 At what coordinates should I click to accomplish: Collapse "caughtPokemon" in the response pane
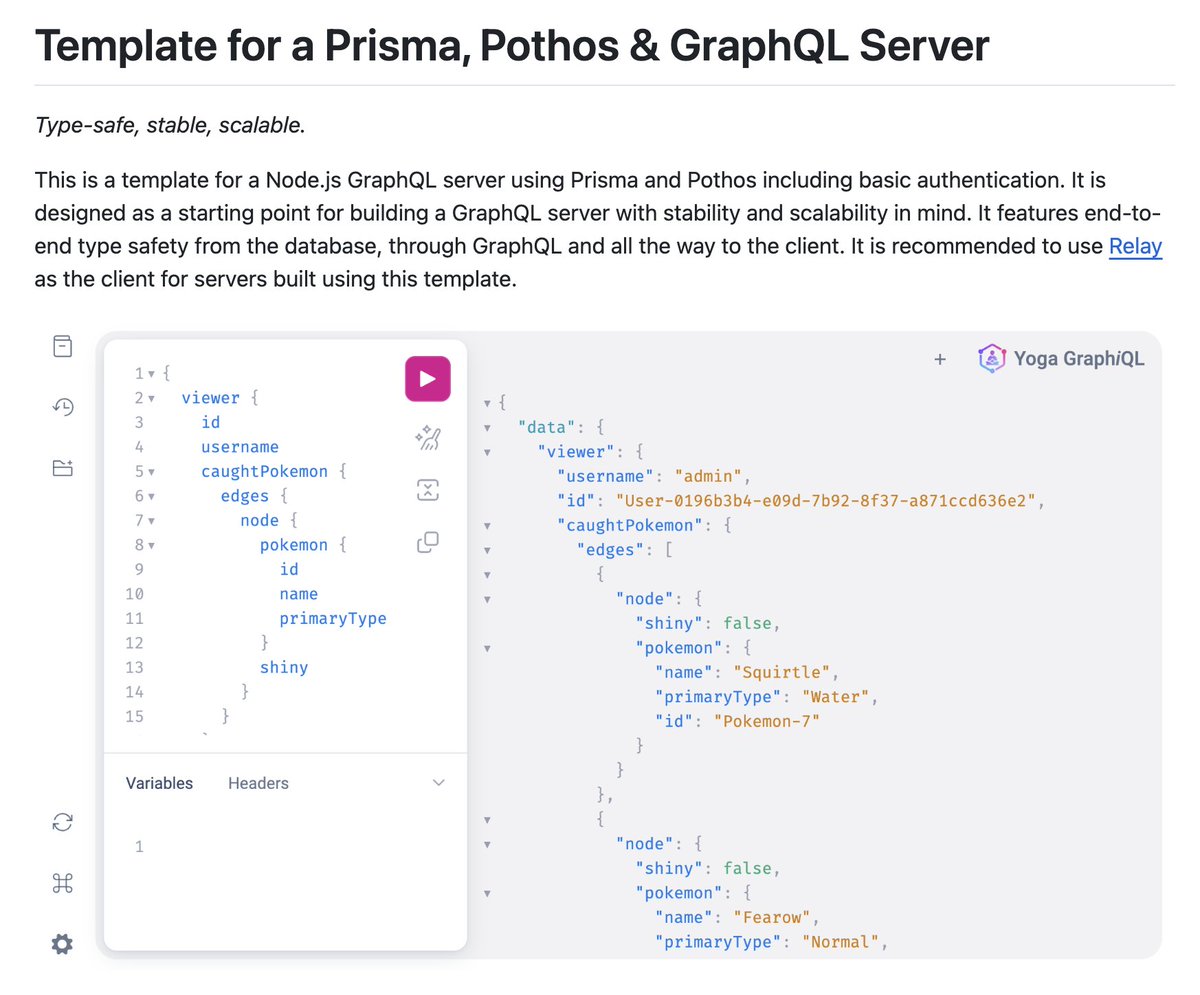487,525
